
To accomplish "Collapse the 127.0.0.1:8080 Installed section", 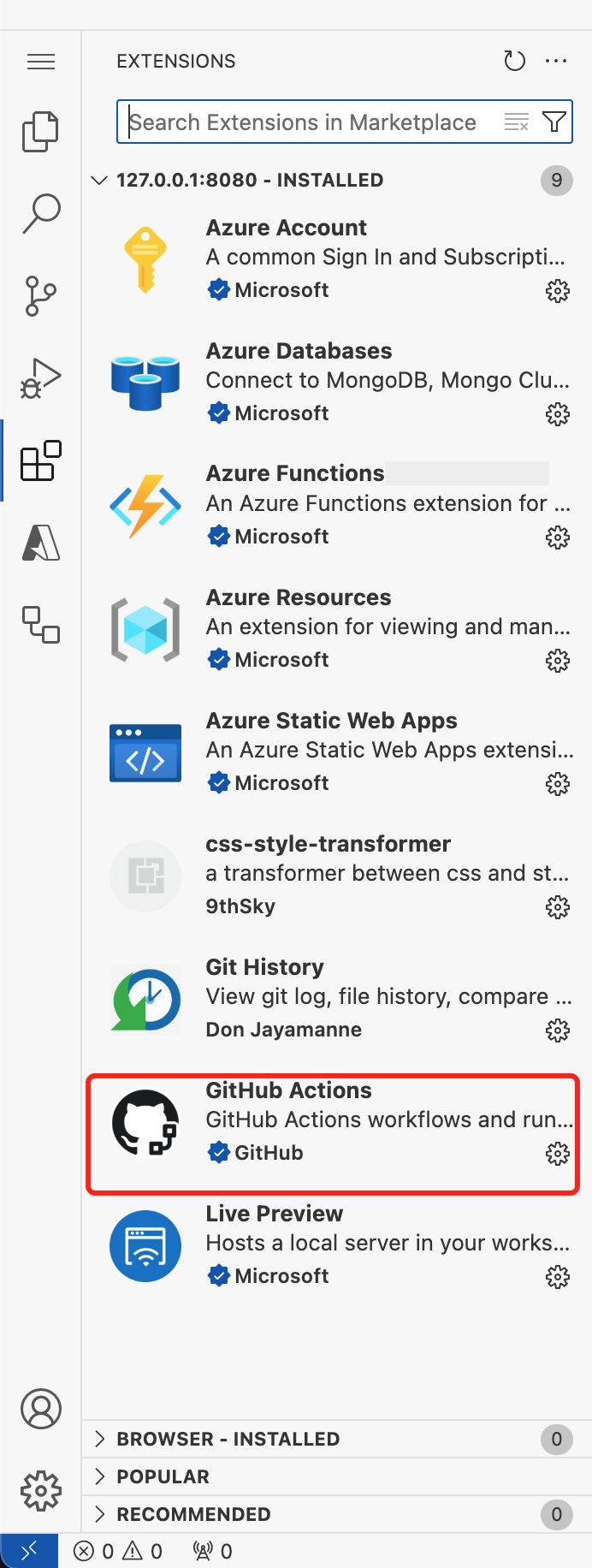I will [100, 180].
